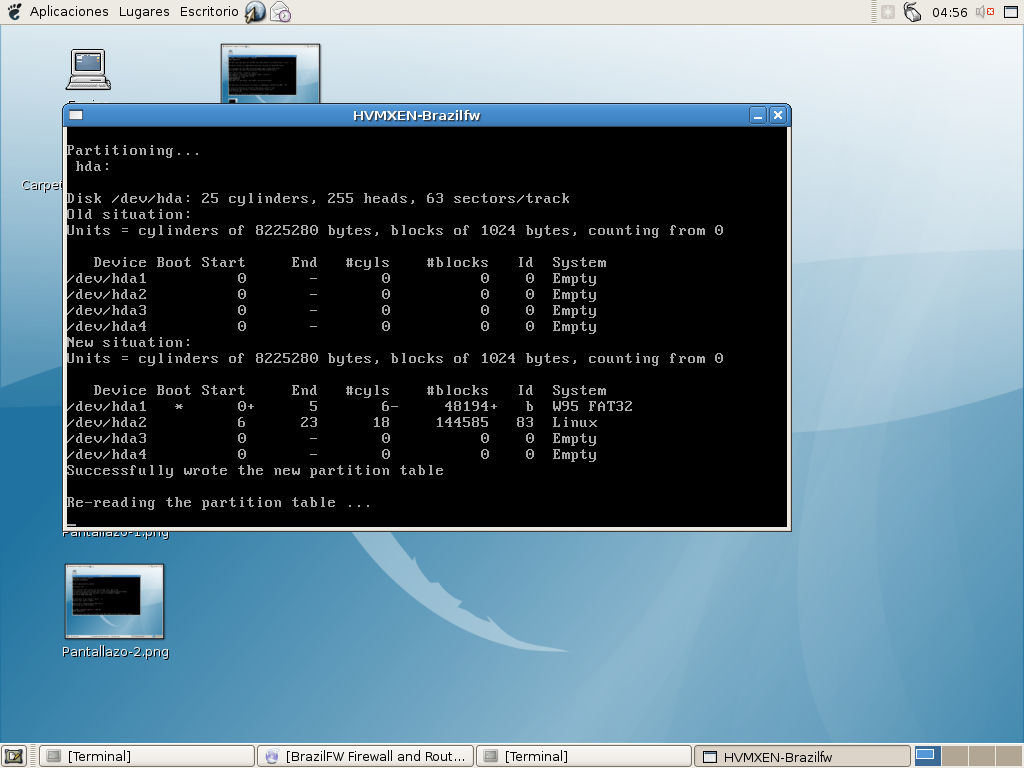
Task: Click the mouse notification icon in panel
Action: tap(911, 12)
